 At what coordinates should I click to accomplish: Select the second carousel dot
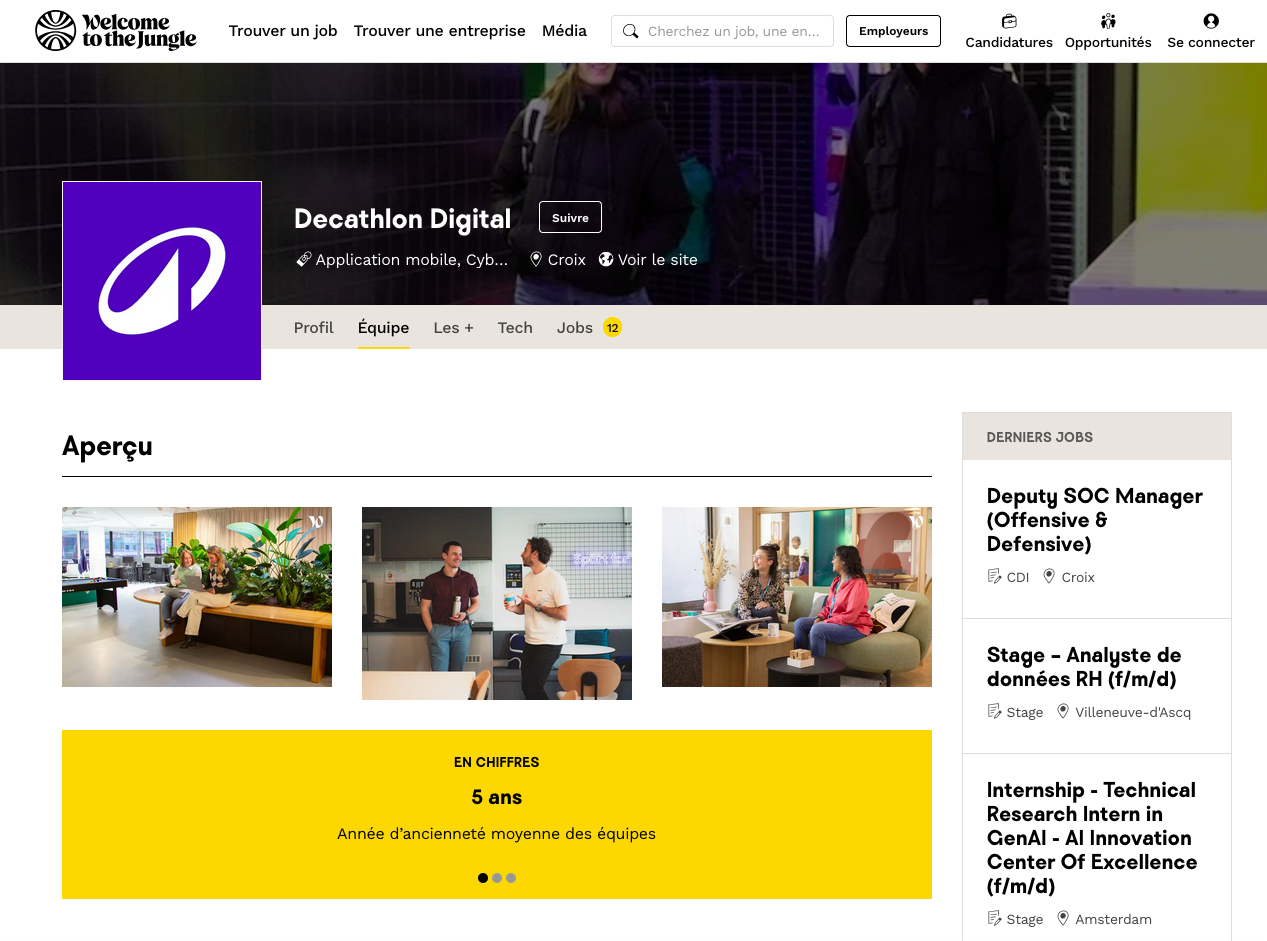coord(497,878)
